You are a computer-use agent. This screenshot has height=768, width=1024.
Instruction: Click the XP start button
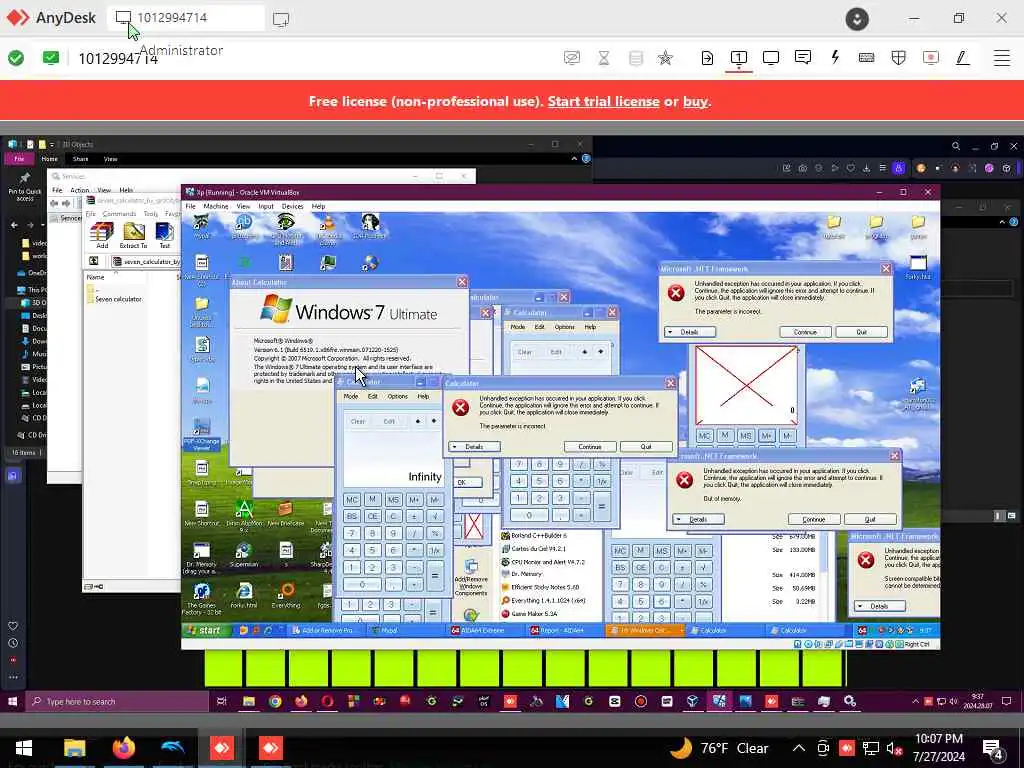204,630
